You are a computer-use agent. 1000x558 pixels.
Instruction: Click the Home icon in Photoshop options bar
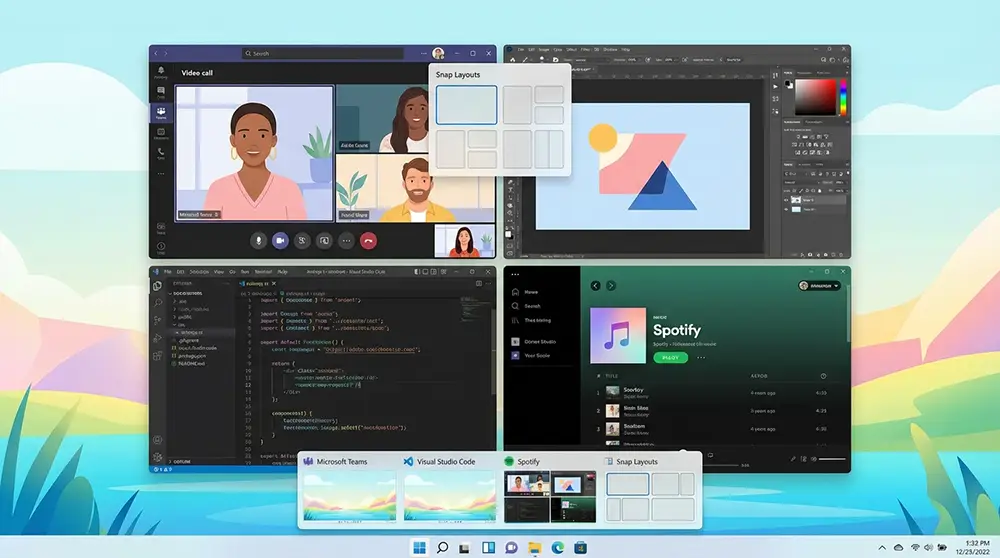click(x=512, y=60)
